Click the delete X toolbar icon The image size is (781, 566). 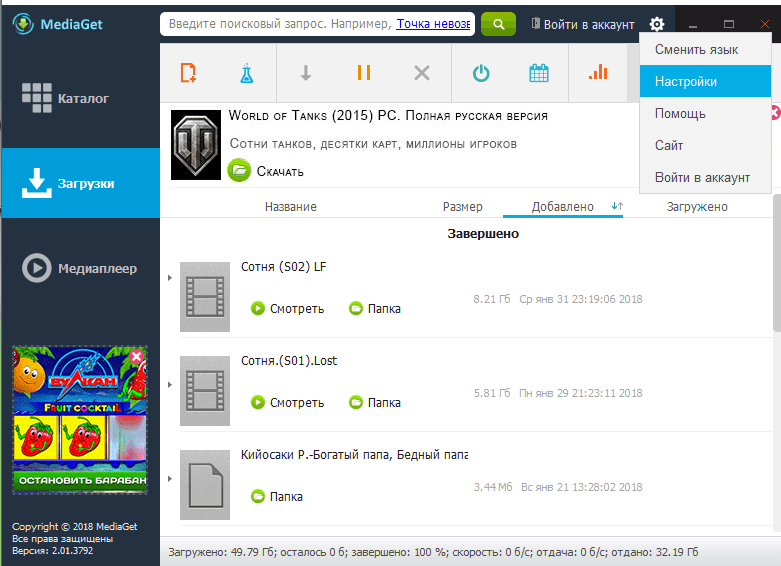[x=422, y=73]
